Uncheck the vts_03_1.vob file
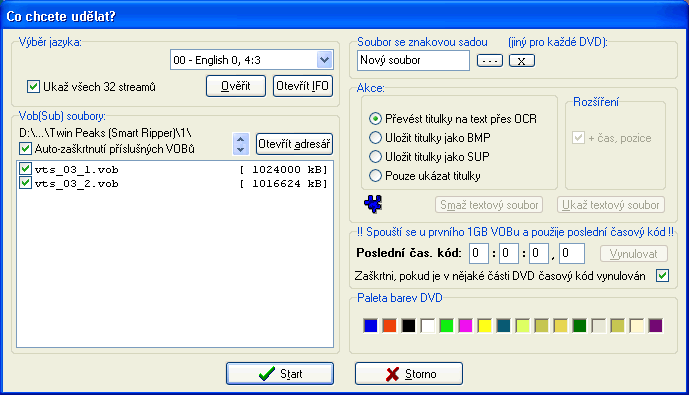 pos(25,169)
